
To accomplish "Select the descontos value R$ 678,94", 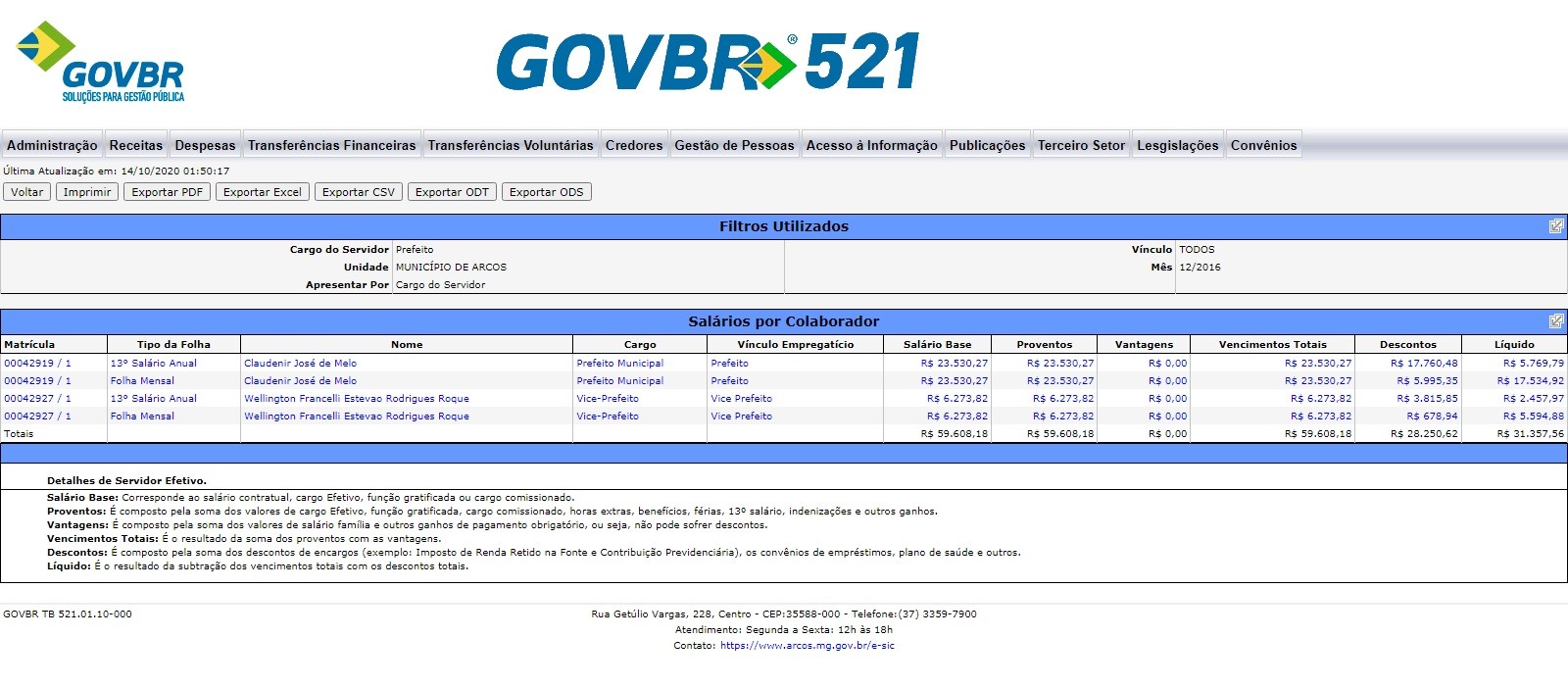I will 1433,417.
